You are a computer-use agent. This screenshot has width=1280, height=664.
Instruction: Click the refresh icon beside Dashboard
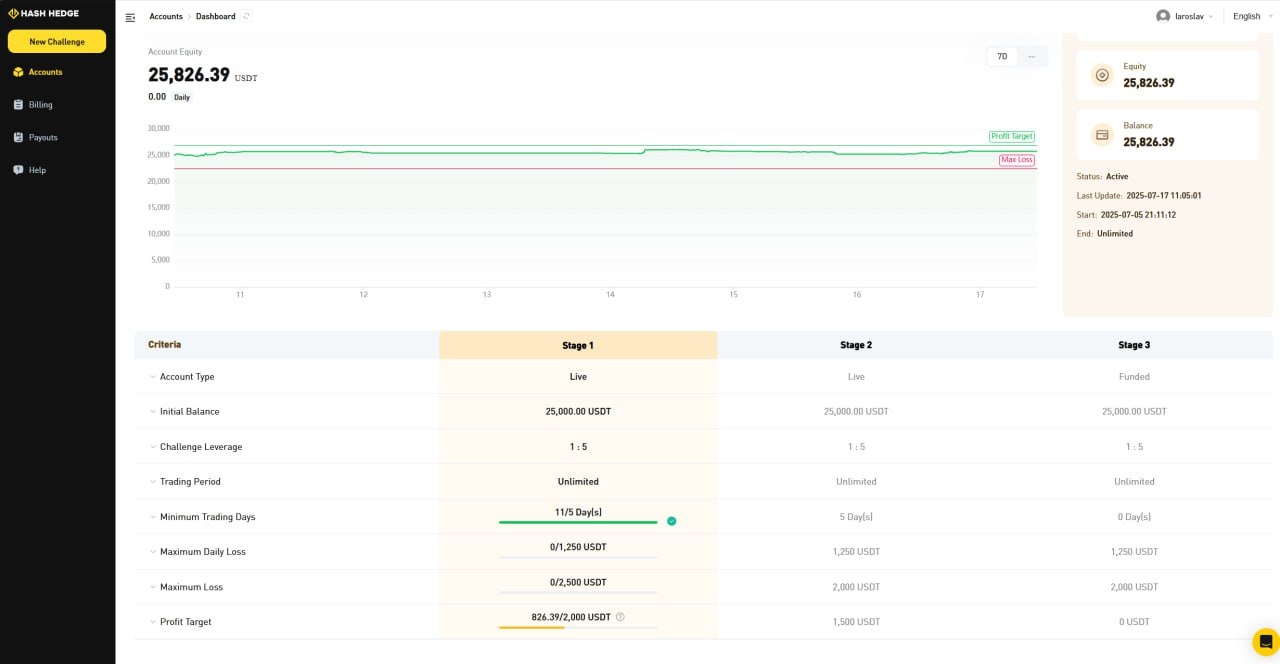pos(247,16)
